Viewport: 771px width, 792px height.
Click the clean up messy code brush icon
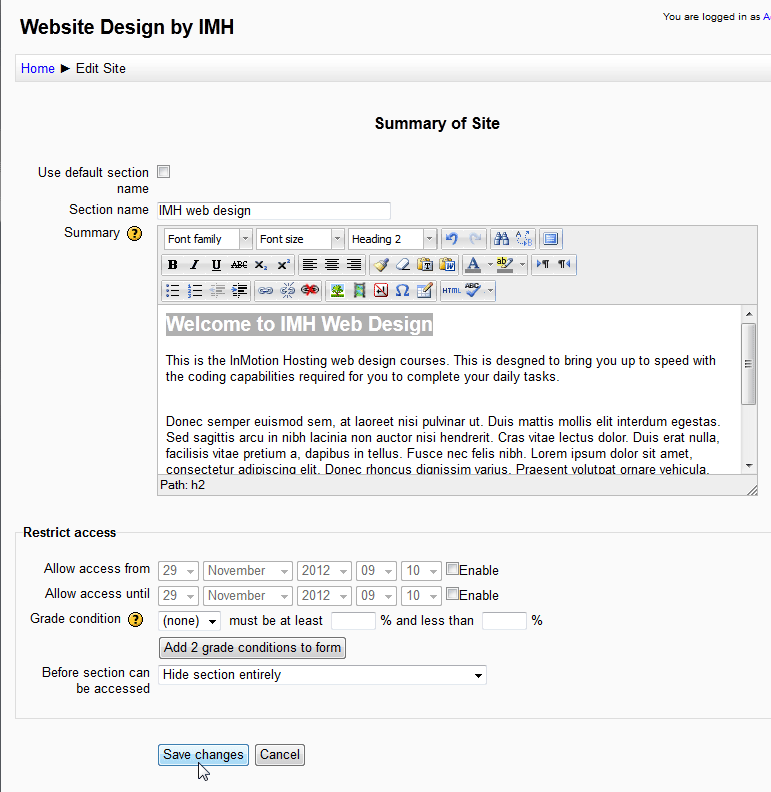(380, 265)
